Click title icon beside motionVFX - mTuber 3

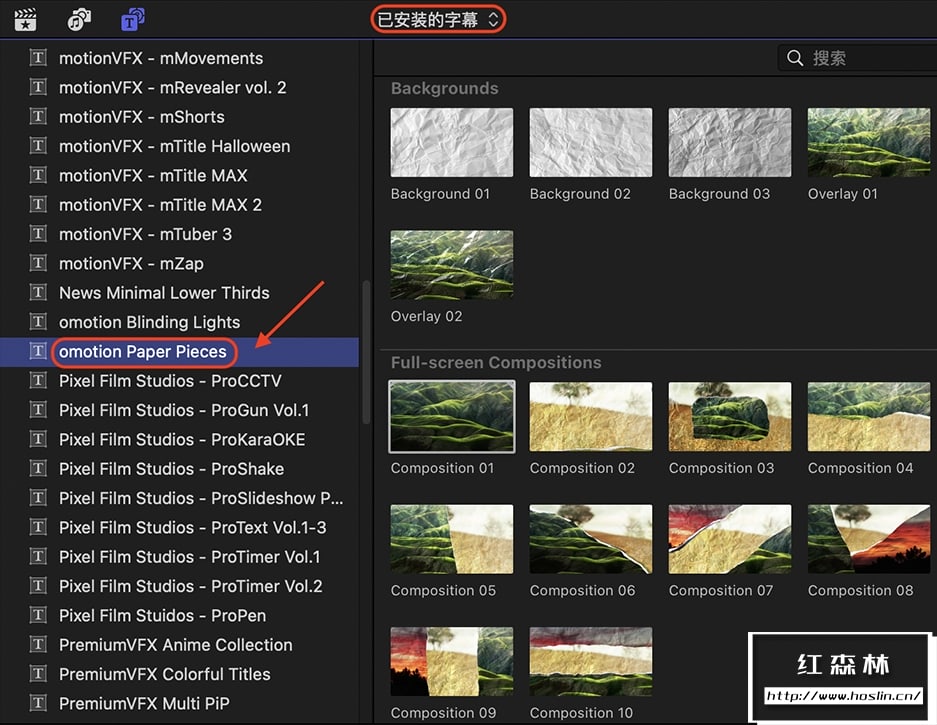coord(38,234)
